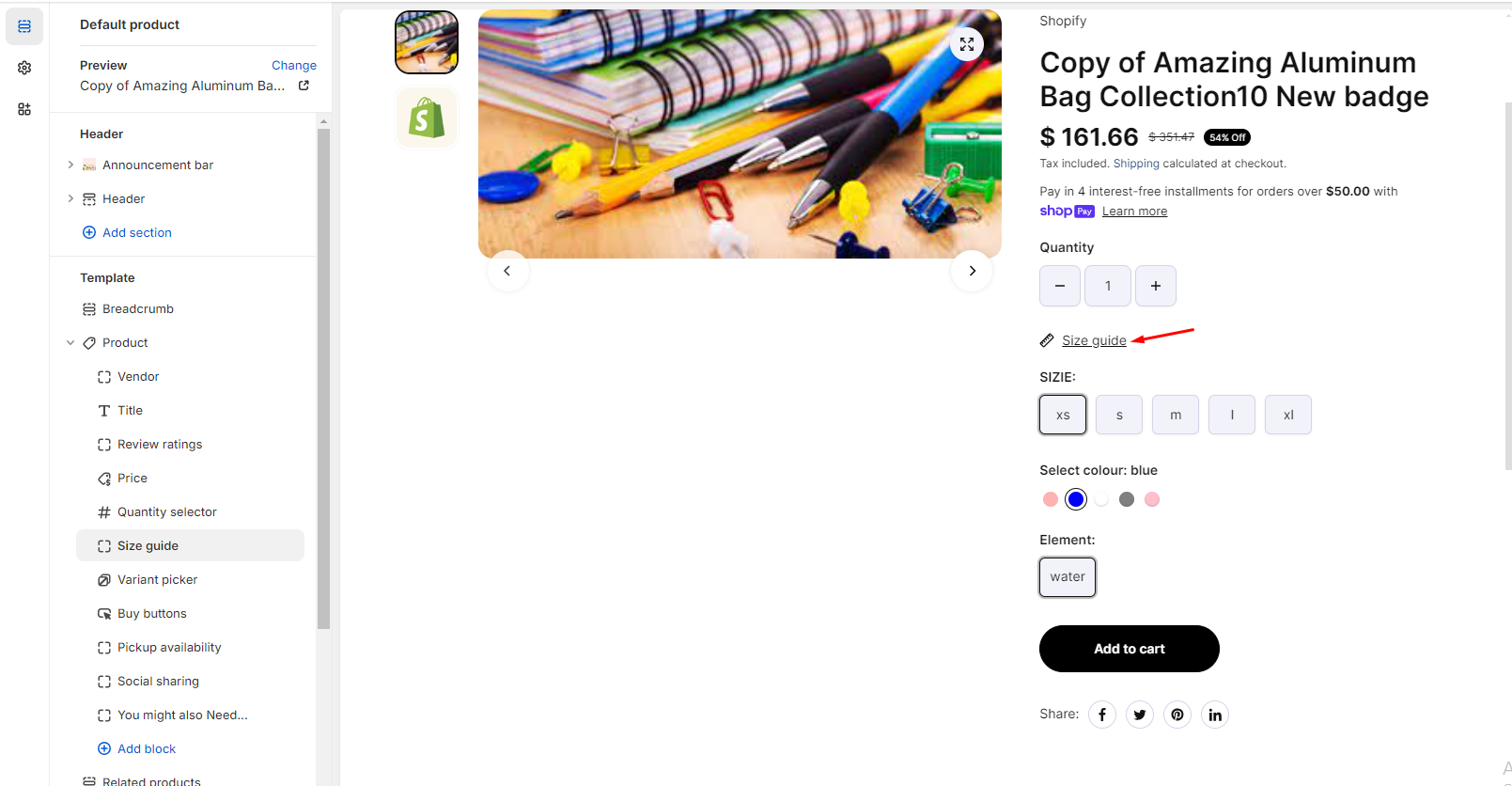This screenshot has width=1512, height=786.
Task: Pick the gray colour swatch
Action: [1127, 499]
